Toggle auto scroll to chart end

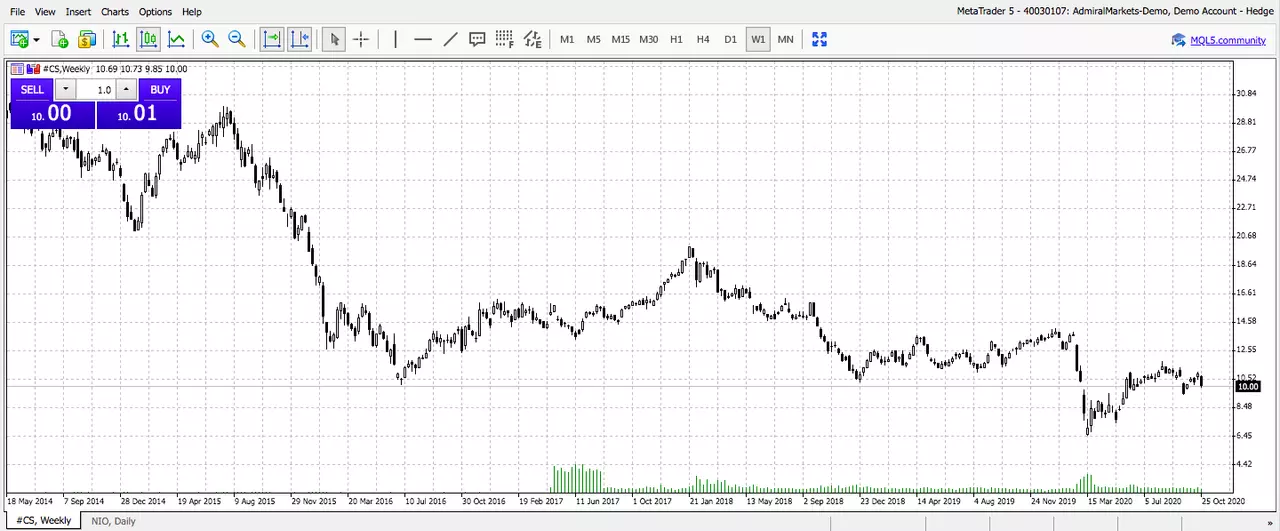pos(272,39)
